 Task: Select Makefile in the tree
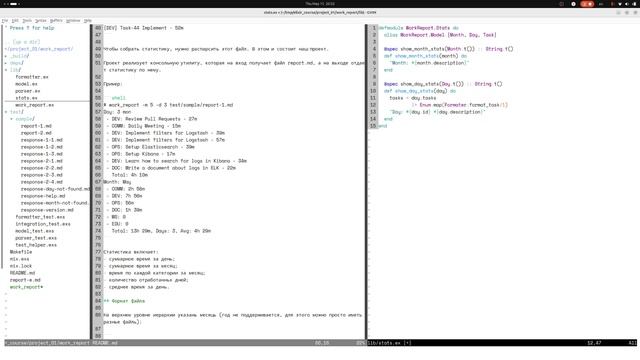pyautogui.click(x=21, y=252)
